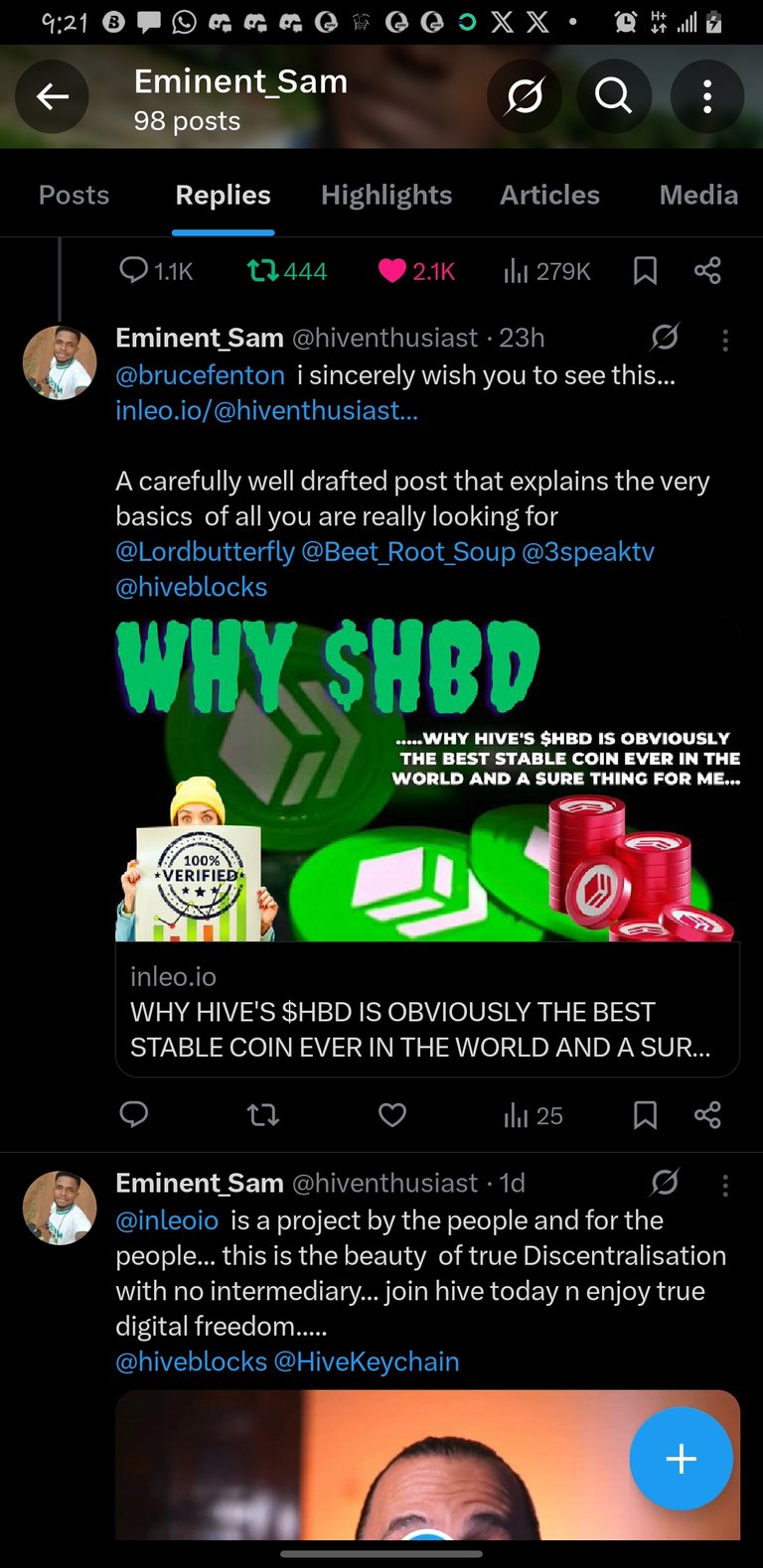The width and height of the screenshot is (763, 1568).
Task: Tap the blue compose plus button
Action: [x=682, y=1459]
